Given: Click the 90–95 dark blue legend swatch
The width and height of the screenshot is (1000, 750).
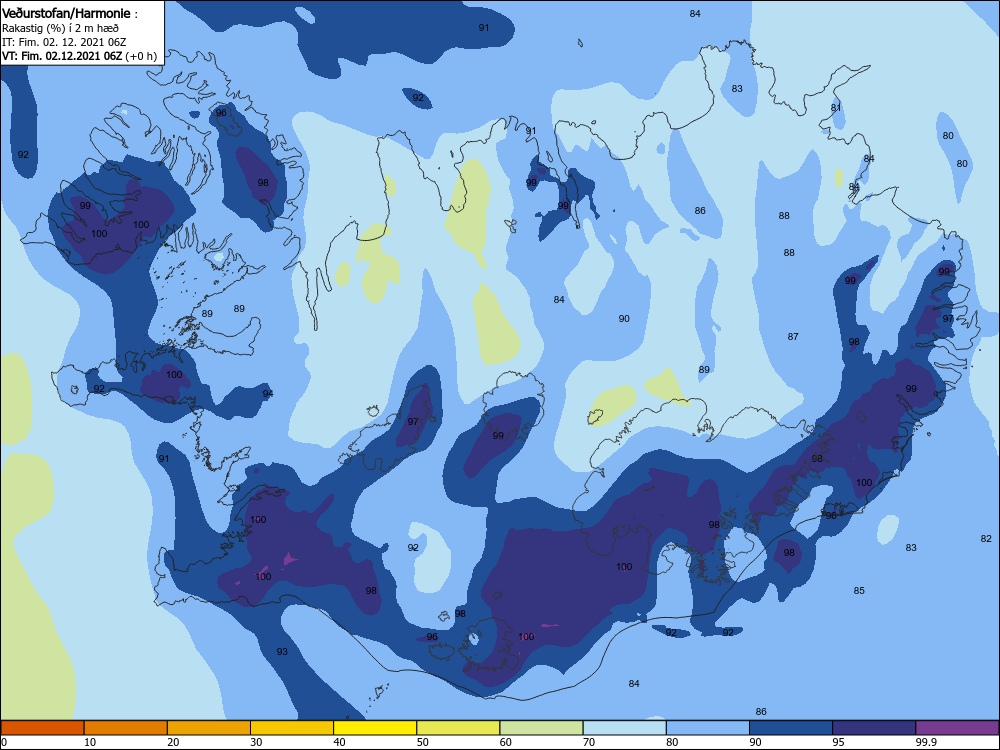Looking at the screenshot, I should coord(791,728).
